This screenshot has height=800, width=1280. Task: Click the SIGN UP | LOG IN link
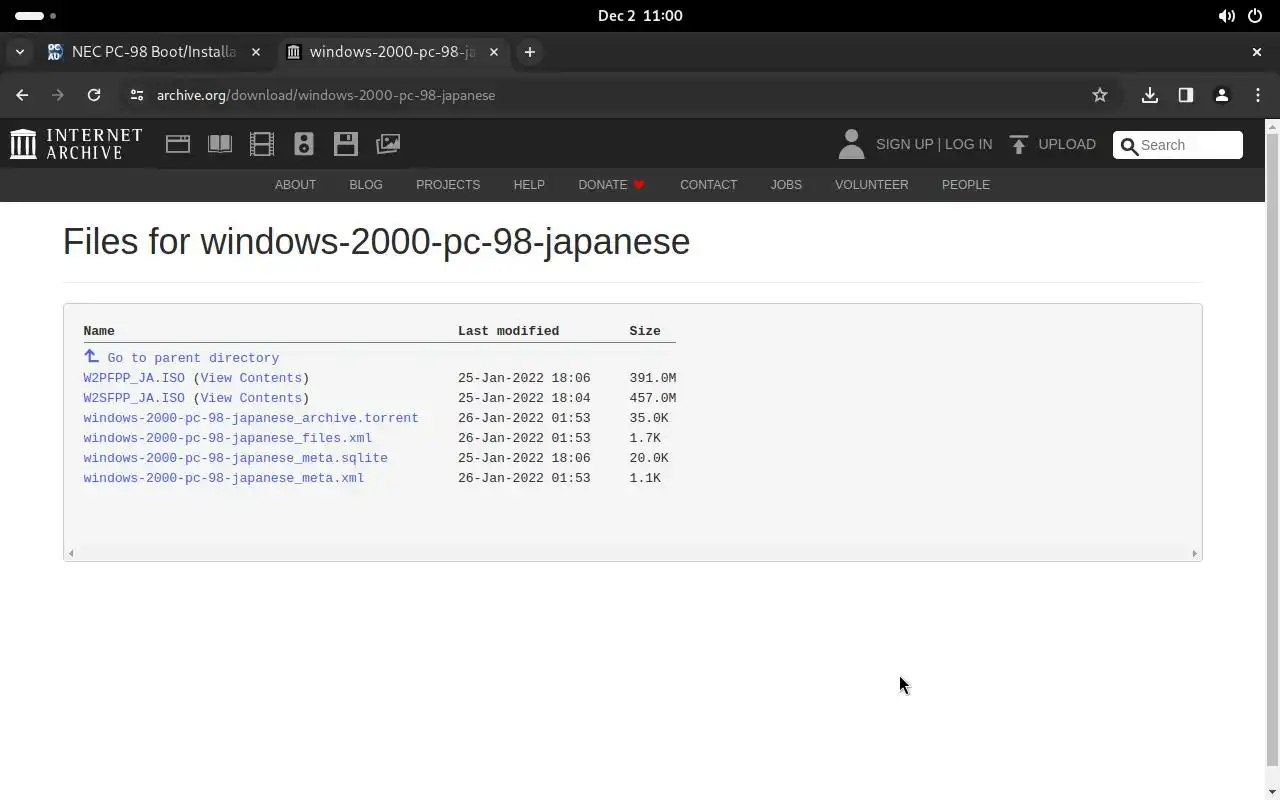[x=934, y=144]
